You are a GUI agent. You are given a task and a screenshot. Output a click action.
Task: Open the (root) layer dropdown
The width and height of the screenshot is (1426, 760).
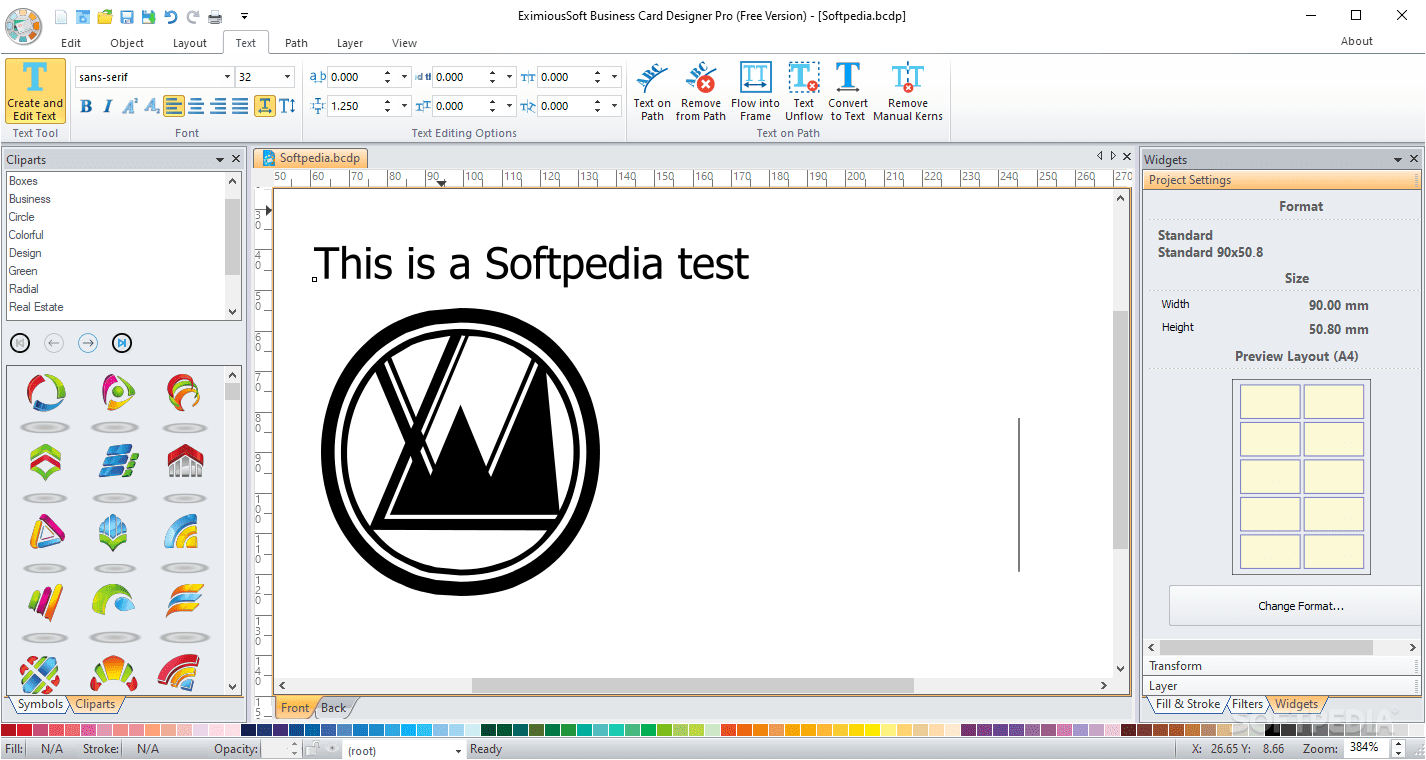click(x=458, y=750)
